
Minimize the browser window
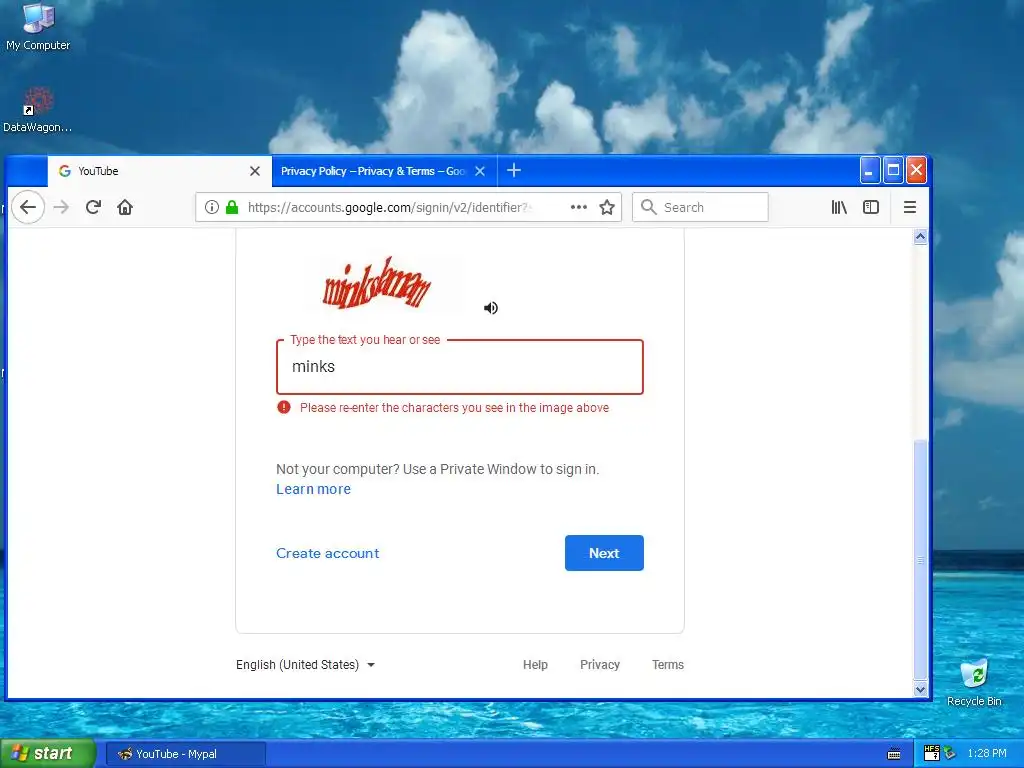869,171
